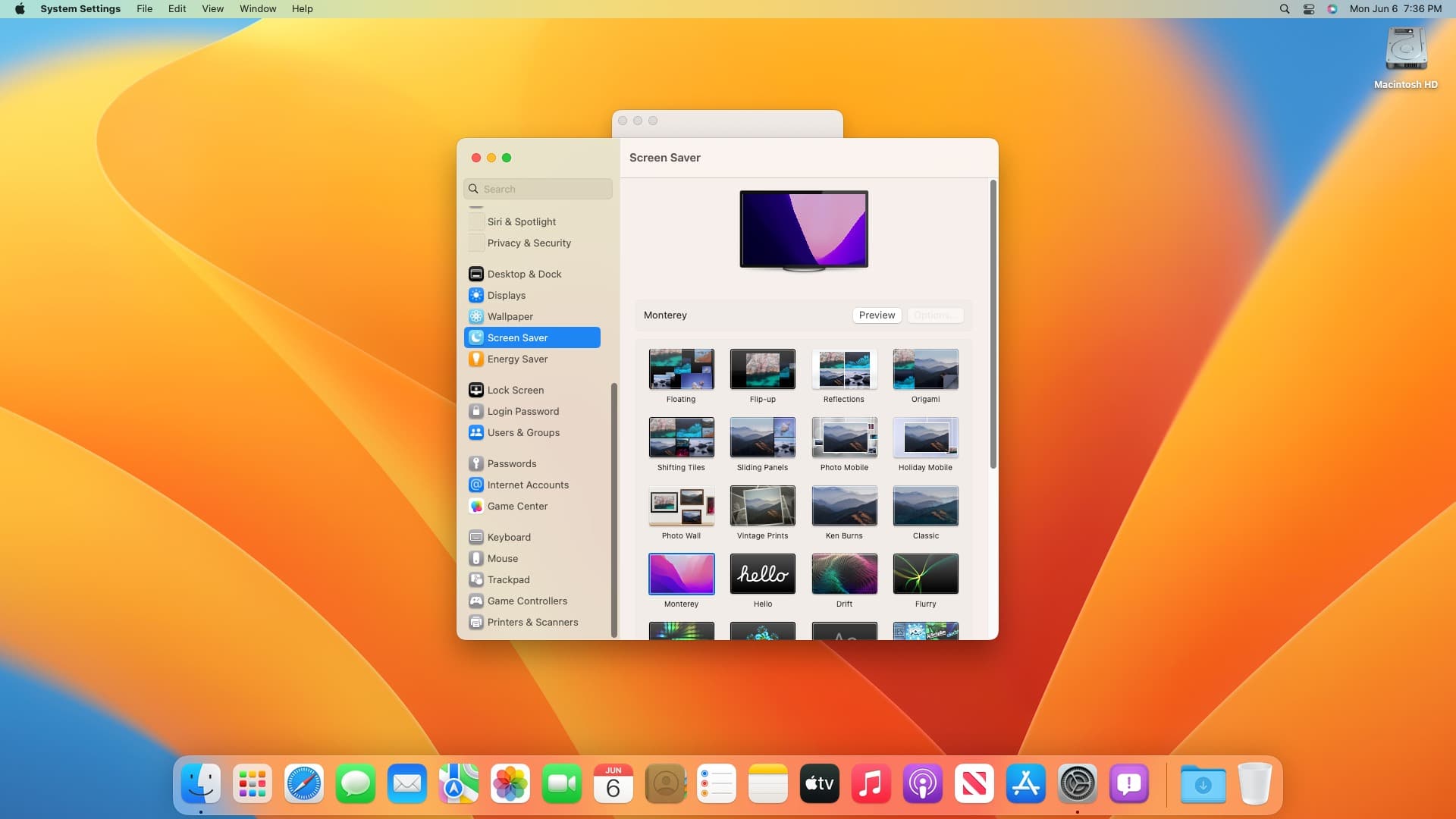Select the Ken Burns screen saver
The height and width of the screenshot is (819, 1456).
[x=843, y=505]
